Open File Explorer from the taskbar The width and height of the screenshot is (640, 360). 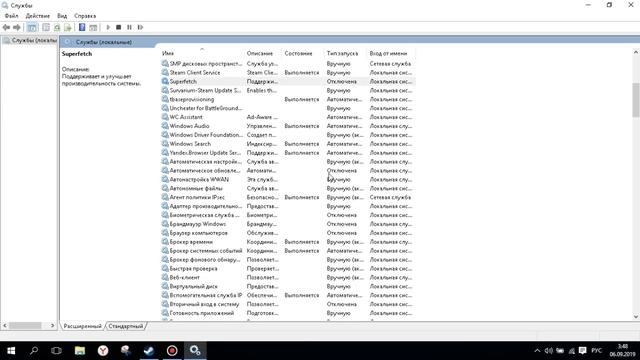click(x=80, y=351)
